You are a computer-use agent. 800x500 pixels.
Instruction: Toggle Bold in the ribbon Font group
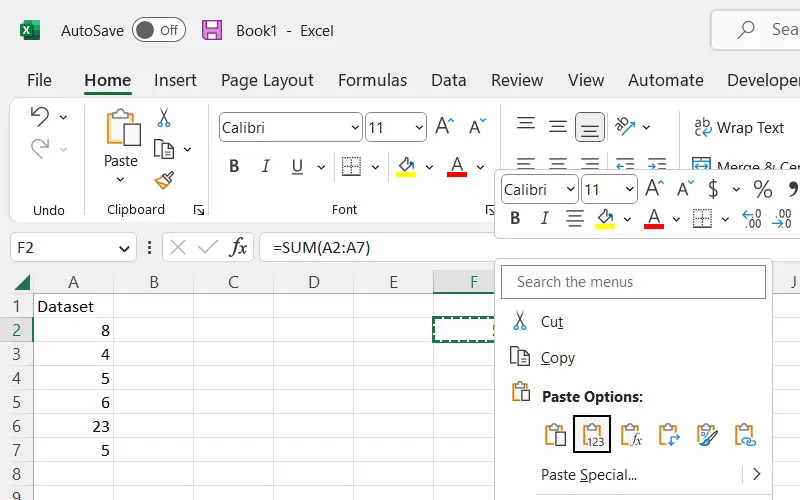coord(234,166)
